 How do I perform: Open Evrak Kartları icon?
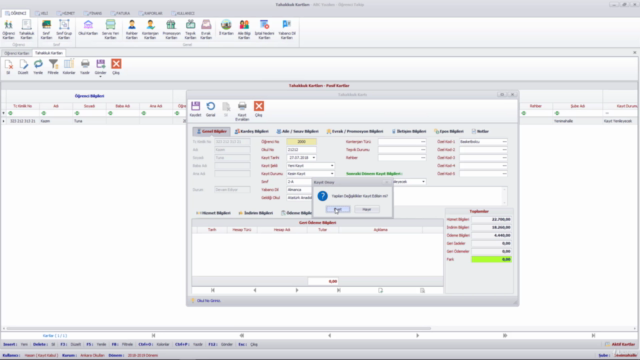(x=206, y=30)
